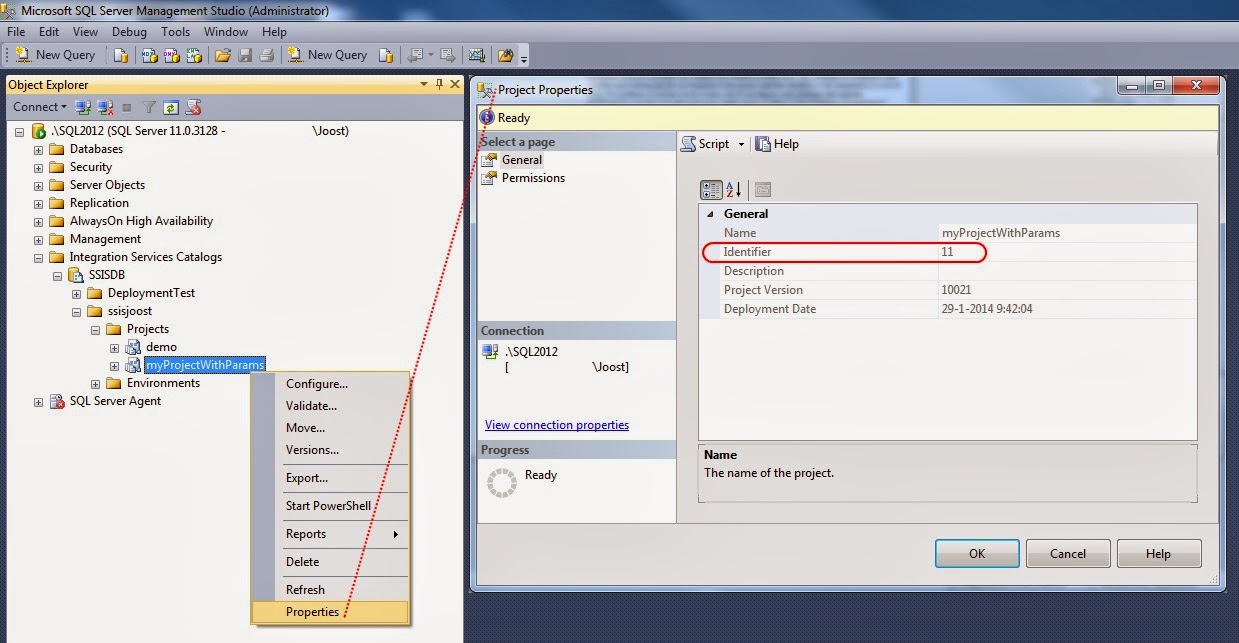Open the Connect dropdown in Object Explorer
This screenshot has height=643, width=1239.
coord(40,107)
